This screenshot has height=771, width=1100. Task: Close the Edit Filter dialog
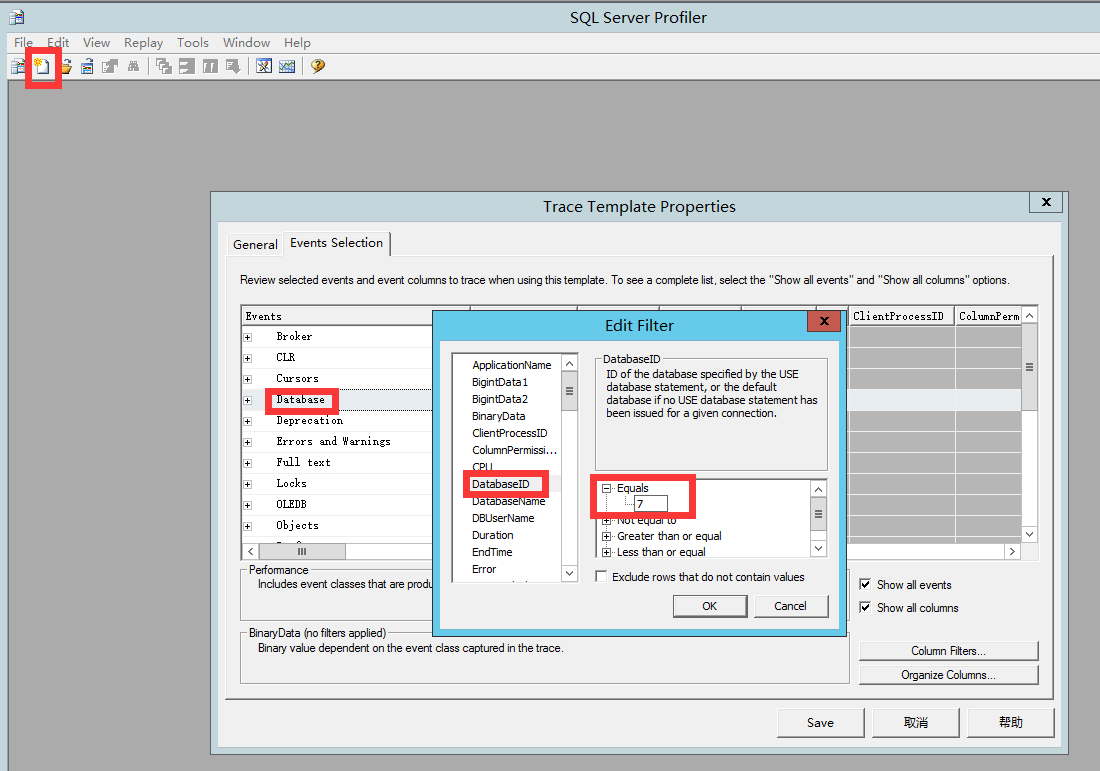pyautogui.click(x=824, y=321)
